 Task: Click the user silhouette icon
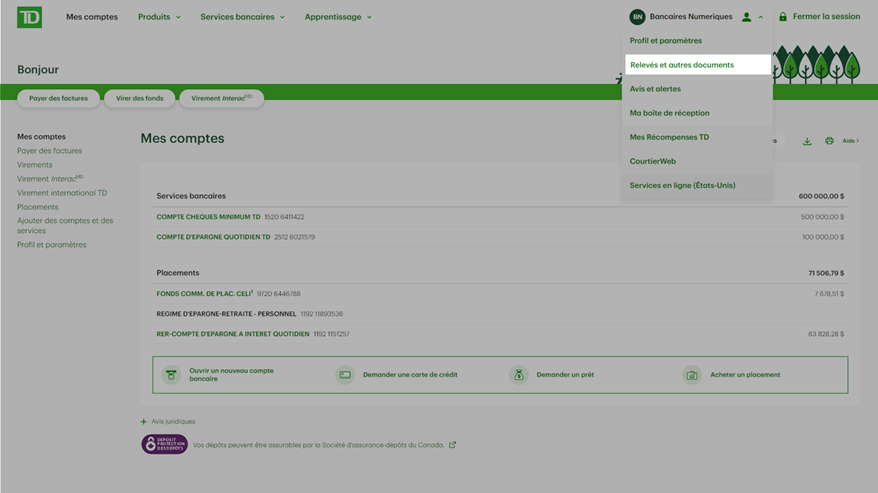tap(746, 17)
